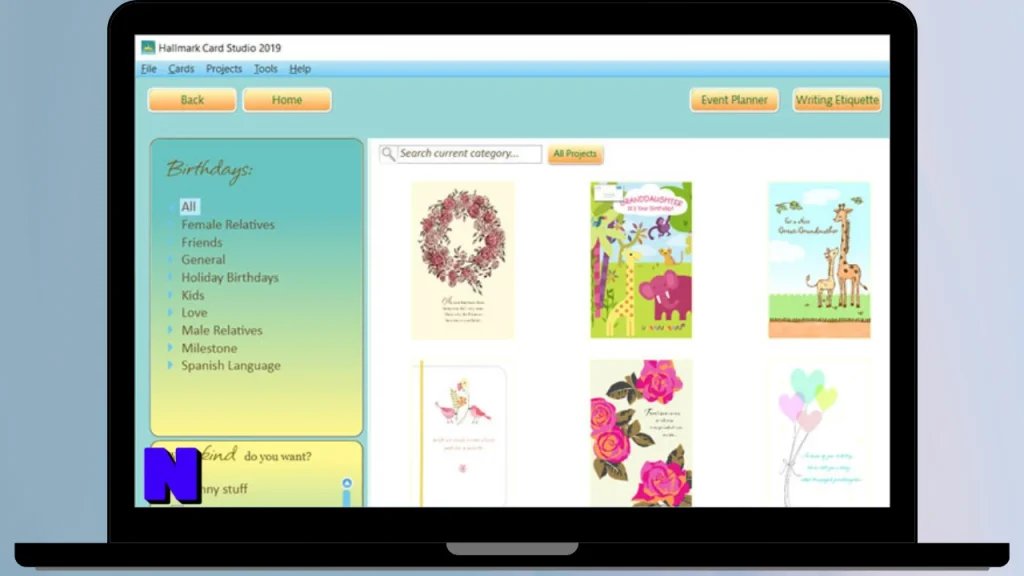1024x576 pixels.
Task: Open the Cards menu
Action: point(181,69)
